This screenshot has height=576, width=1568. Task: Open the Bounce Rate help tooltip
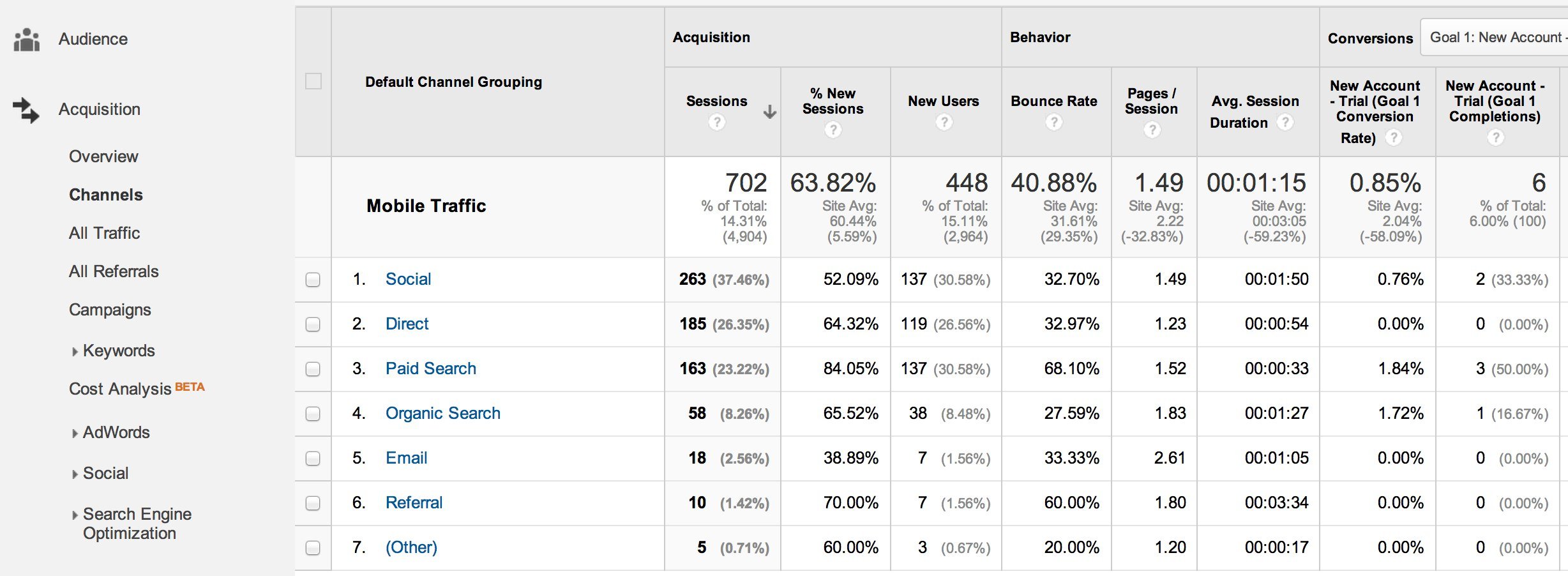pos(1053,122)
